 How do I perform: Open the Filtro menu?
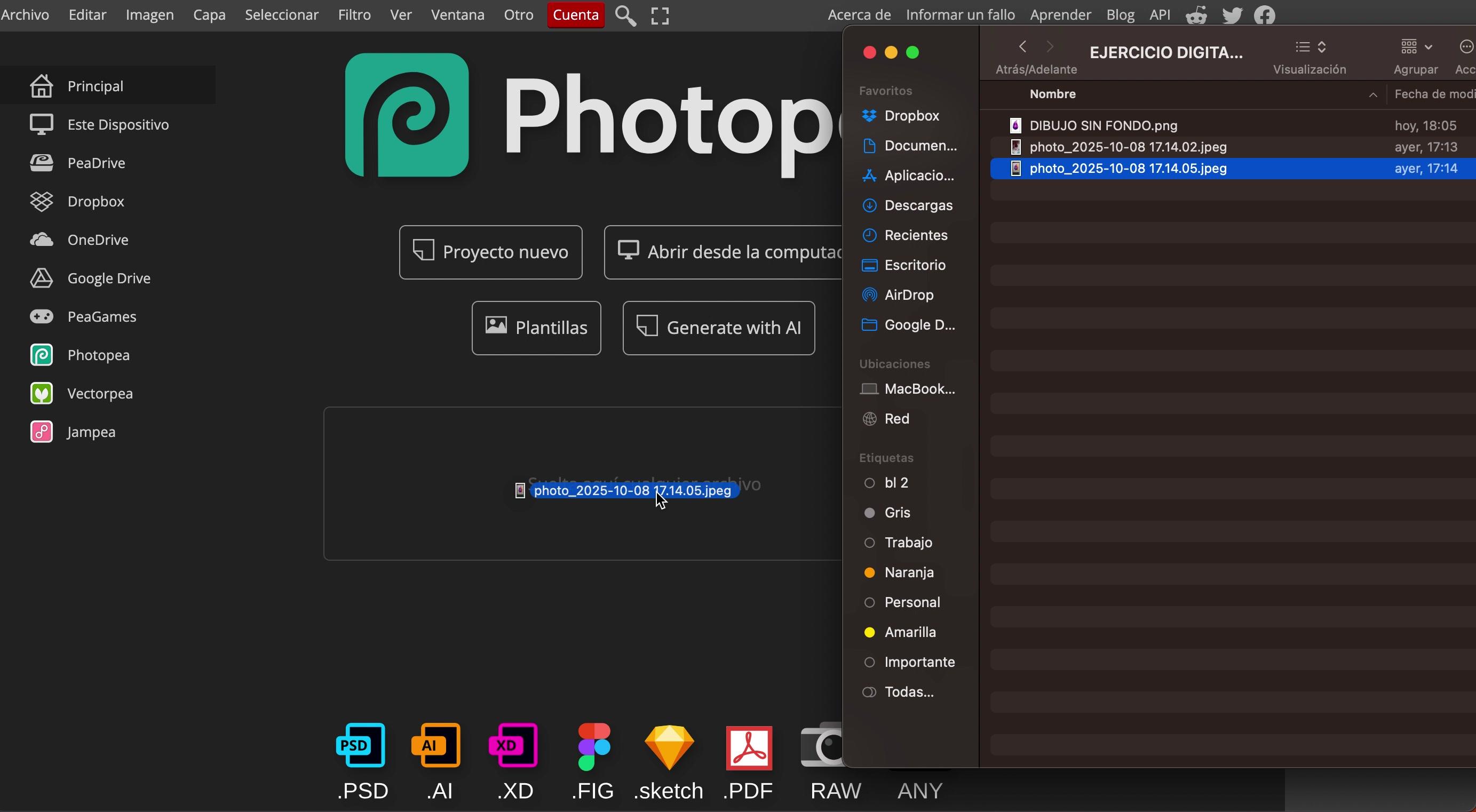tap(354, 15)
